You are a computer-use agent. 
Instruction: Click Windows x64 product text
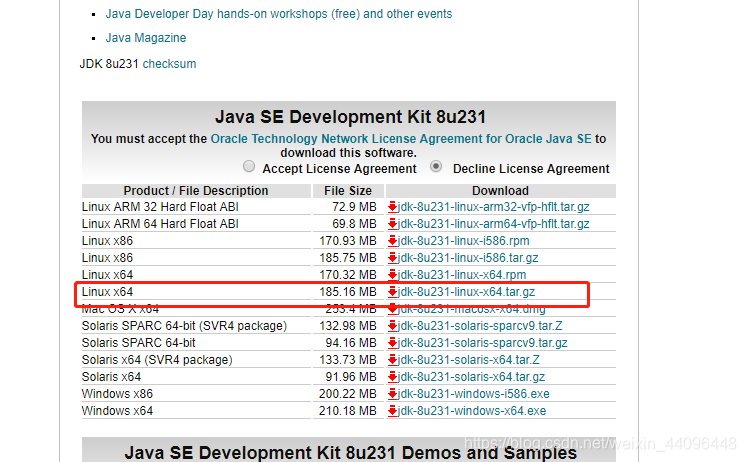[117, 411]
